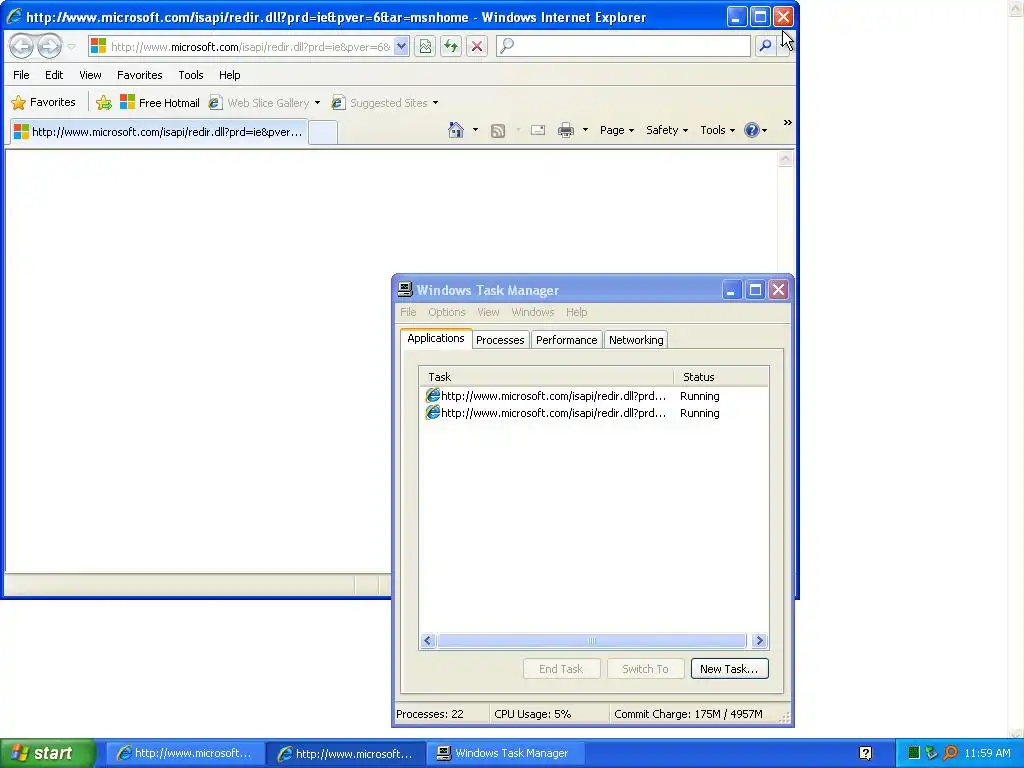Select the microsoft.com browser tab

[x=159, y=131]
